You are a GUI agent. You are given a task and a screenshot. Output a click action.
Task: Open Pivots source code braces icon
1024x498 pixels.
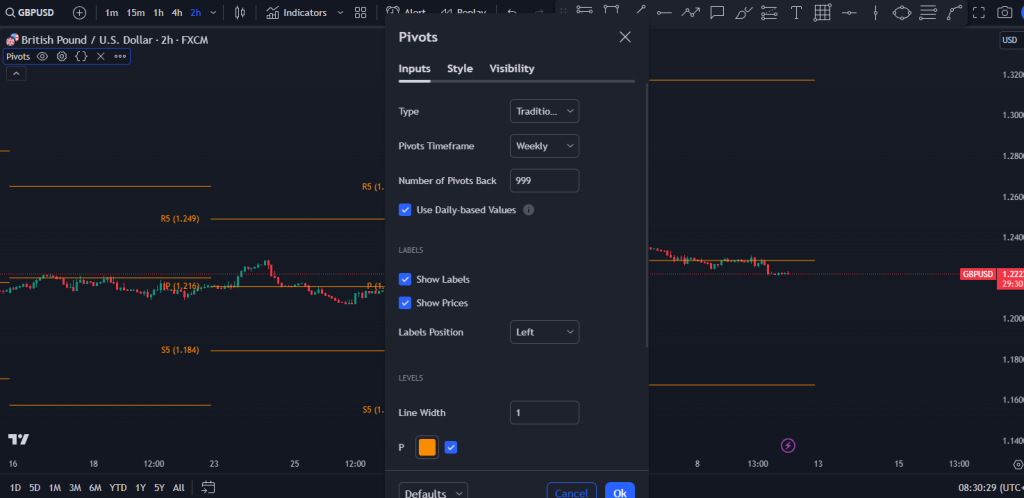[81, 56]
